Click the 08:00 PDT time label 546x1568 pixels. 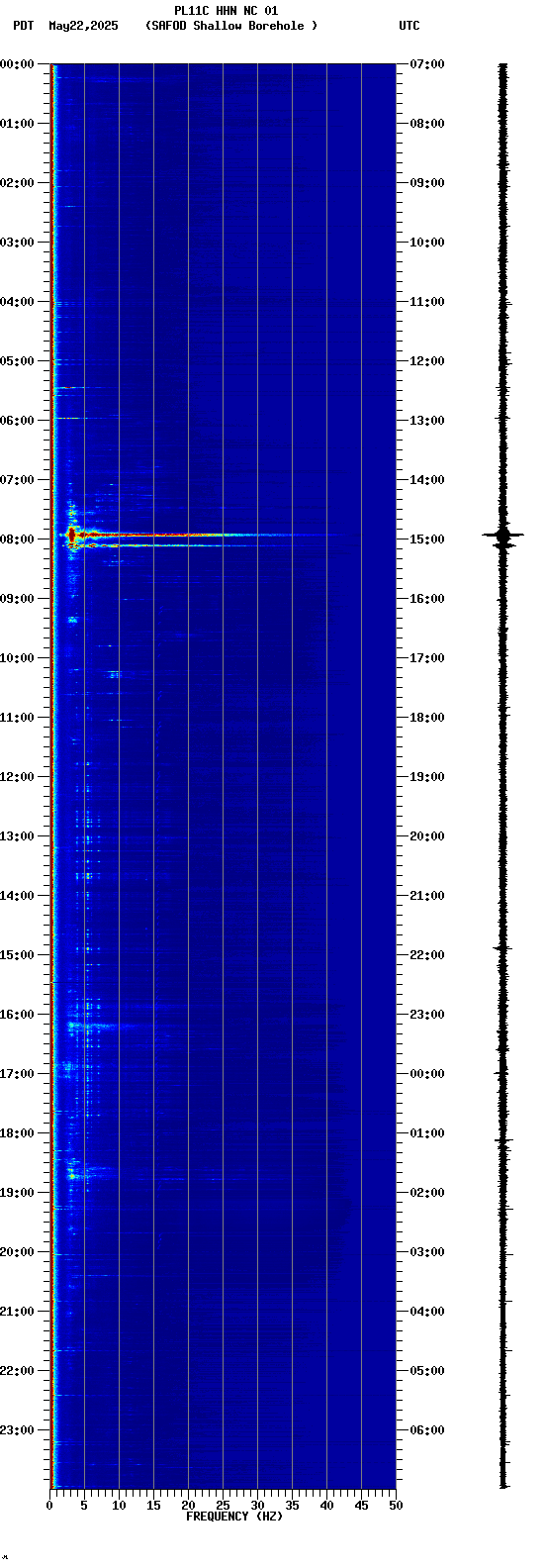[17, 539]
